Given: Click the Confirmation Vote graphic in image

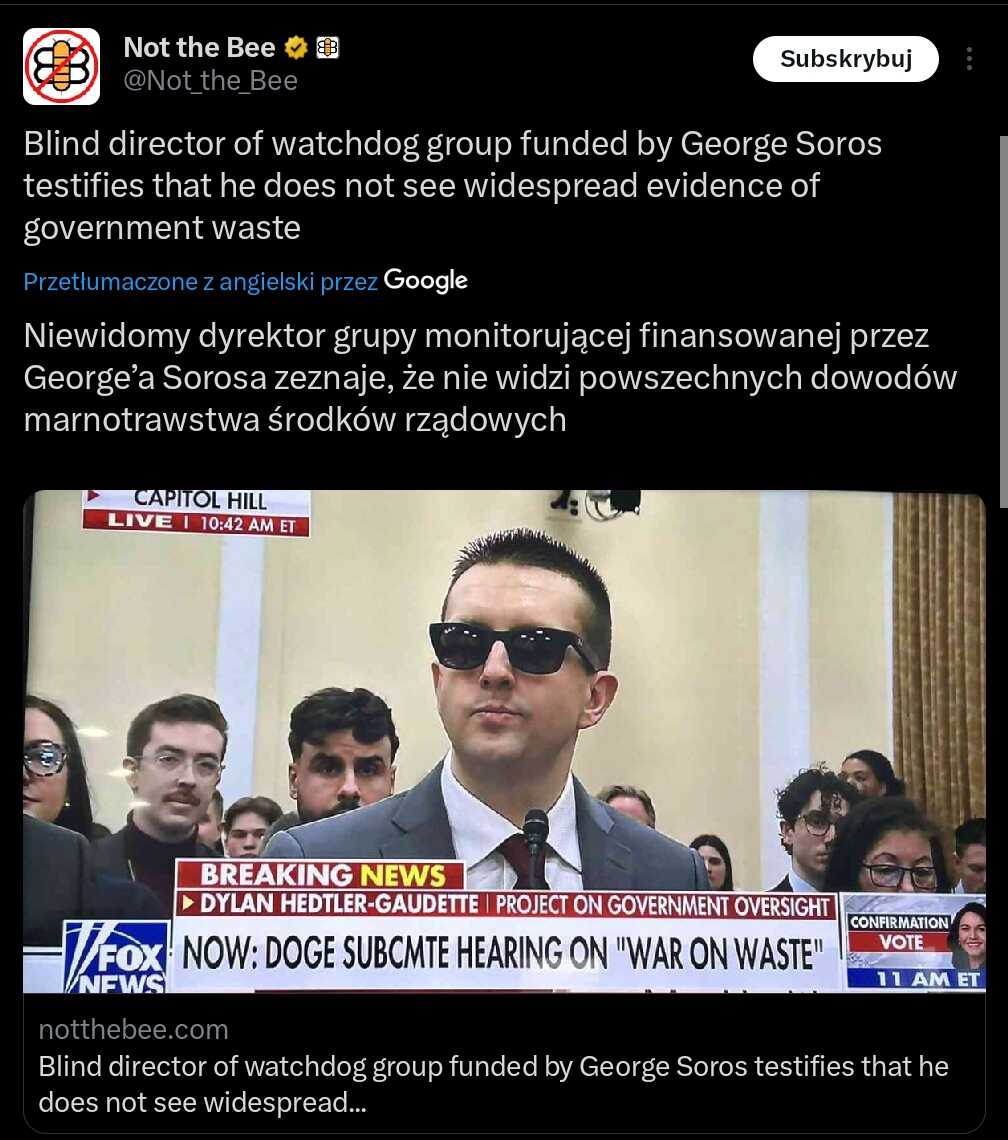Looking at the screenshot, I should (x=915, y=942).
